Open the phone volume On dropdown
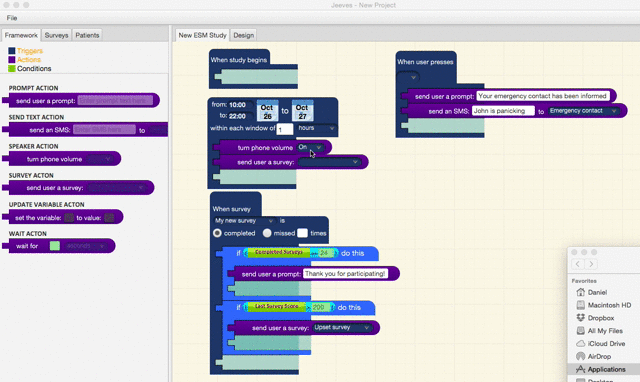This screenshot has height=382, width=640. (x=310, y=147)
